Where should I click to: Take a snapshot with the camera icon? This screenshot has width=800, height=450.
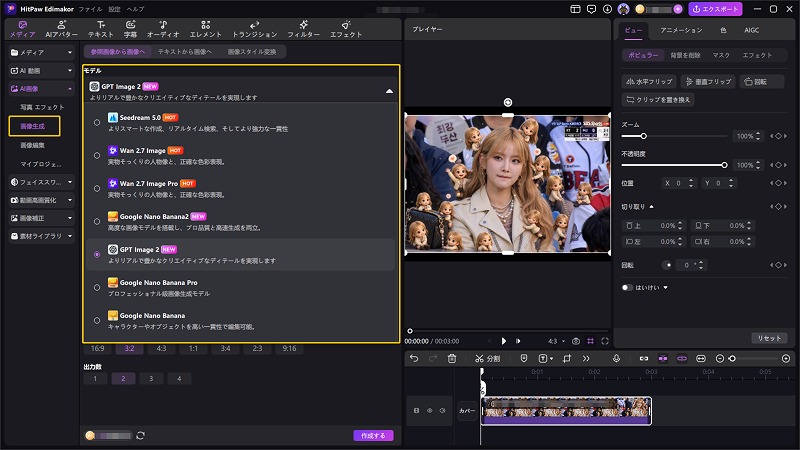coord(576,341)
